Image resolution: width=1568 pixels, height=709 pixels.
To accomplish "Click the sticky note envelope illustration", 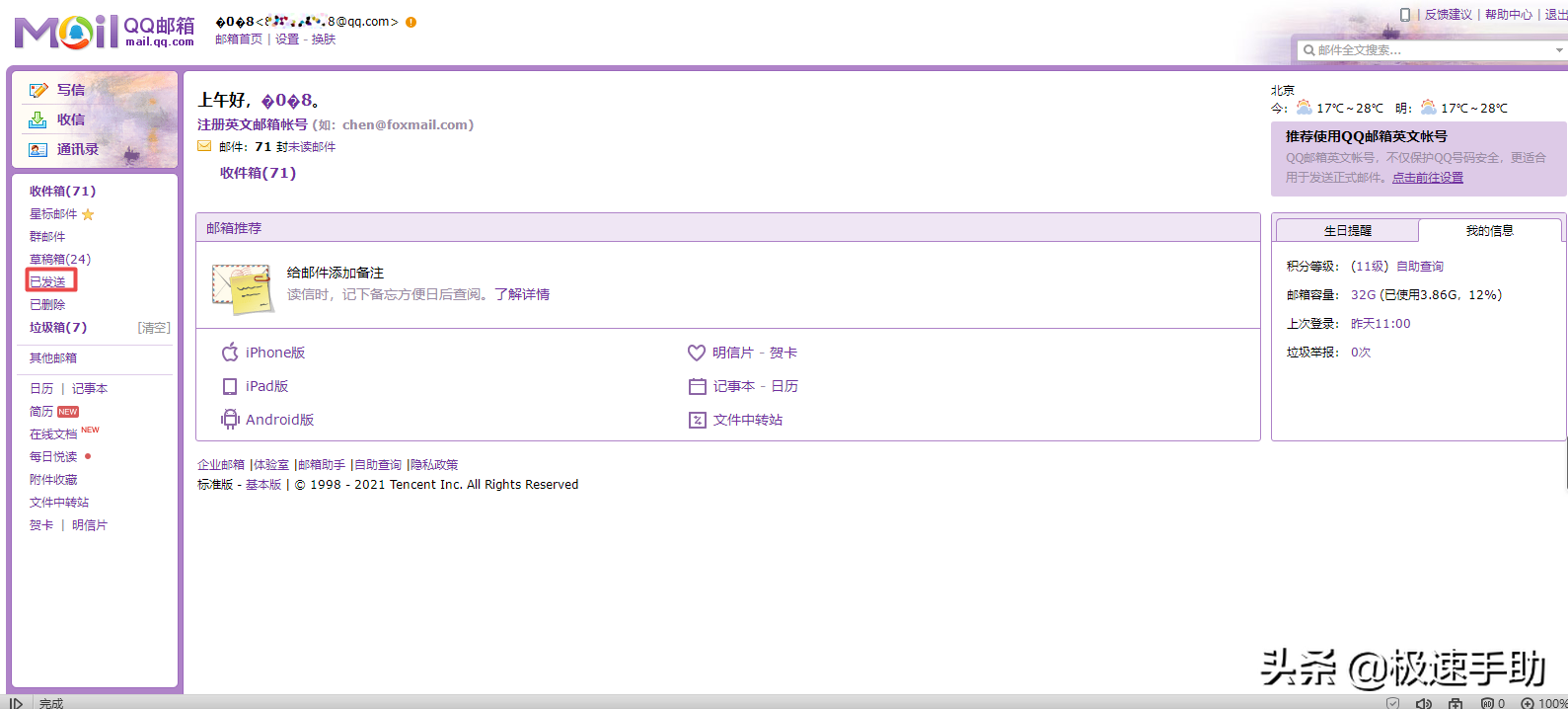I will pos(242,288).
